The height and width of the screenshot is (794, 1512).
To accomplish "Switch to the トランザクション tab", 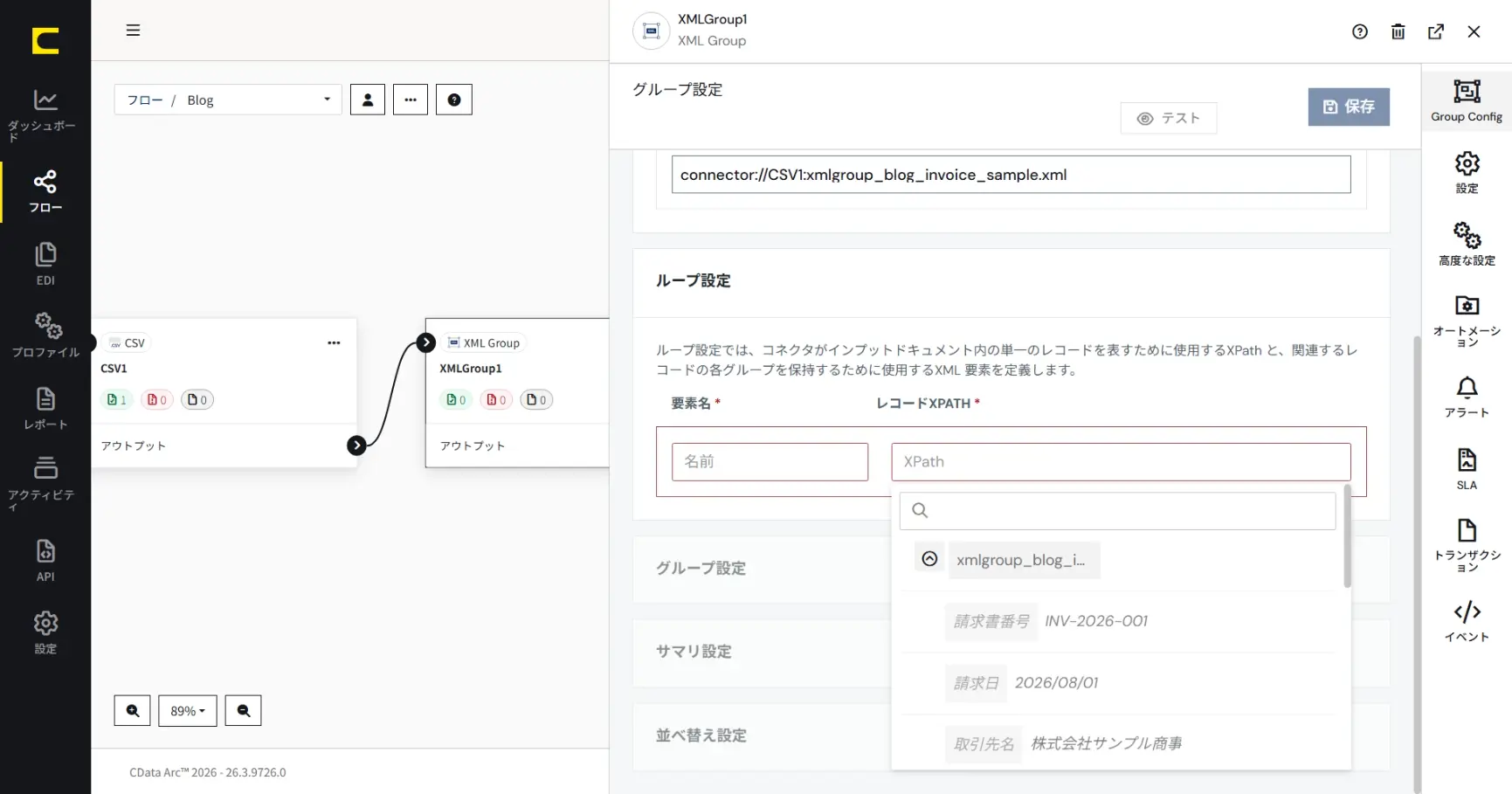I will pyautogui.click(x=1467, y=545).
